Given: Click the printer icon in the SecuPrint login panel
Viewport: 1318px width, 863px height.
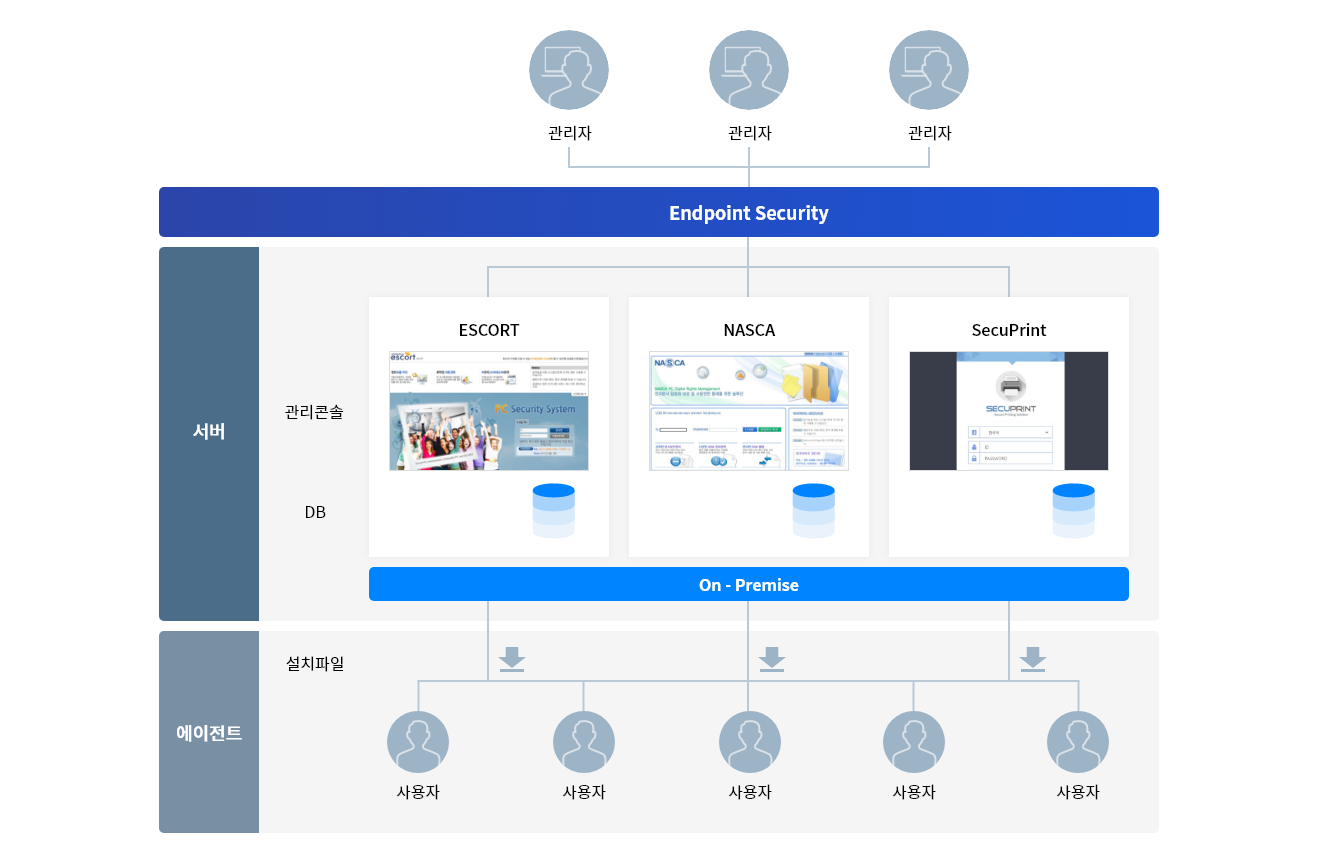Looking at the screenshot, I should pos(1011,386).
